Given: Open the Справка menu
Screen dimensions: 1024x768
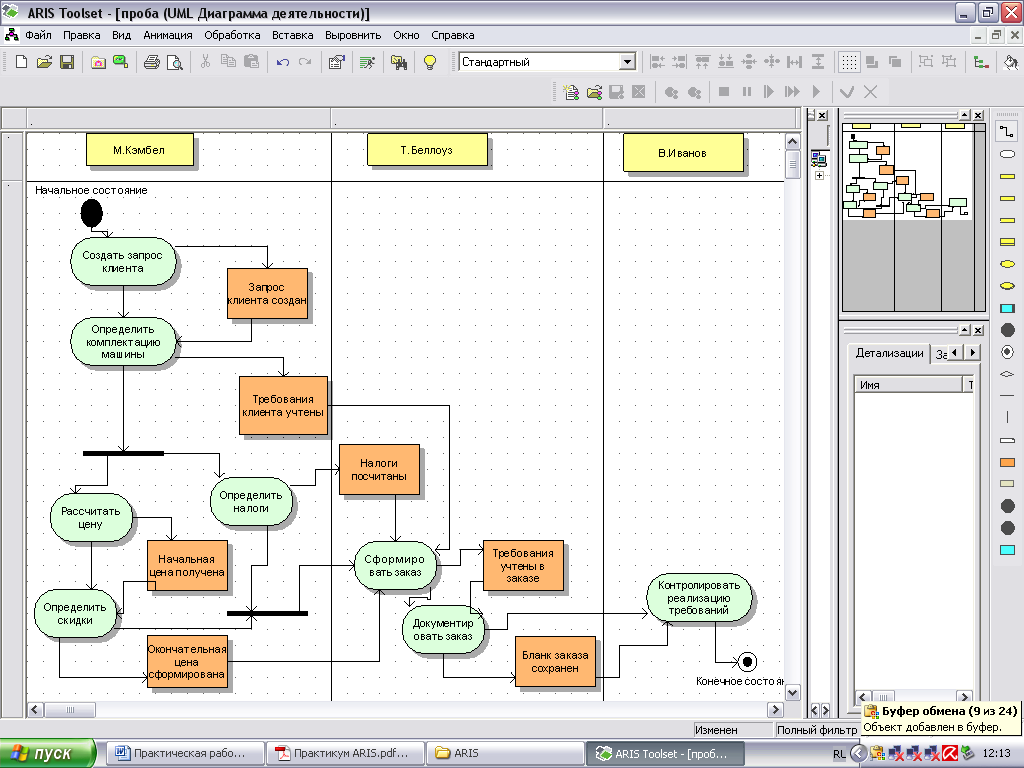Looking at the screenshot, I should (453, 35).
